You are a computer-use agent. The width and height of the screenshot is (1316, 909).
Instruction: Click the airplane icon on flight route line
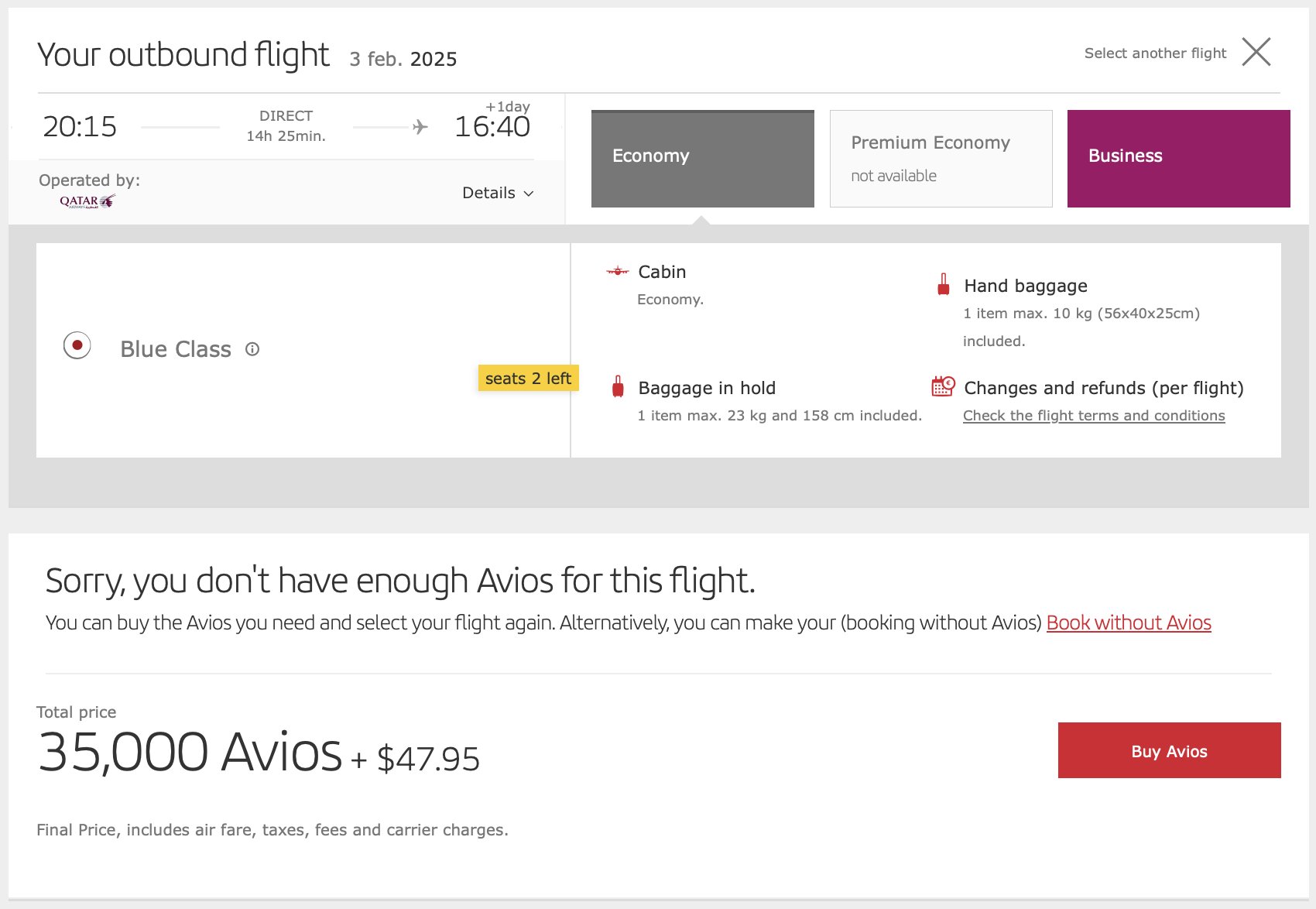(x=420, y=126)
